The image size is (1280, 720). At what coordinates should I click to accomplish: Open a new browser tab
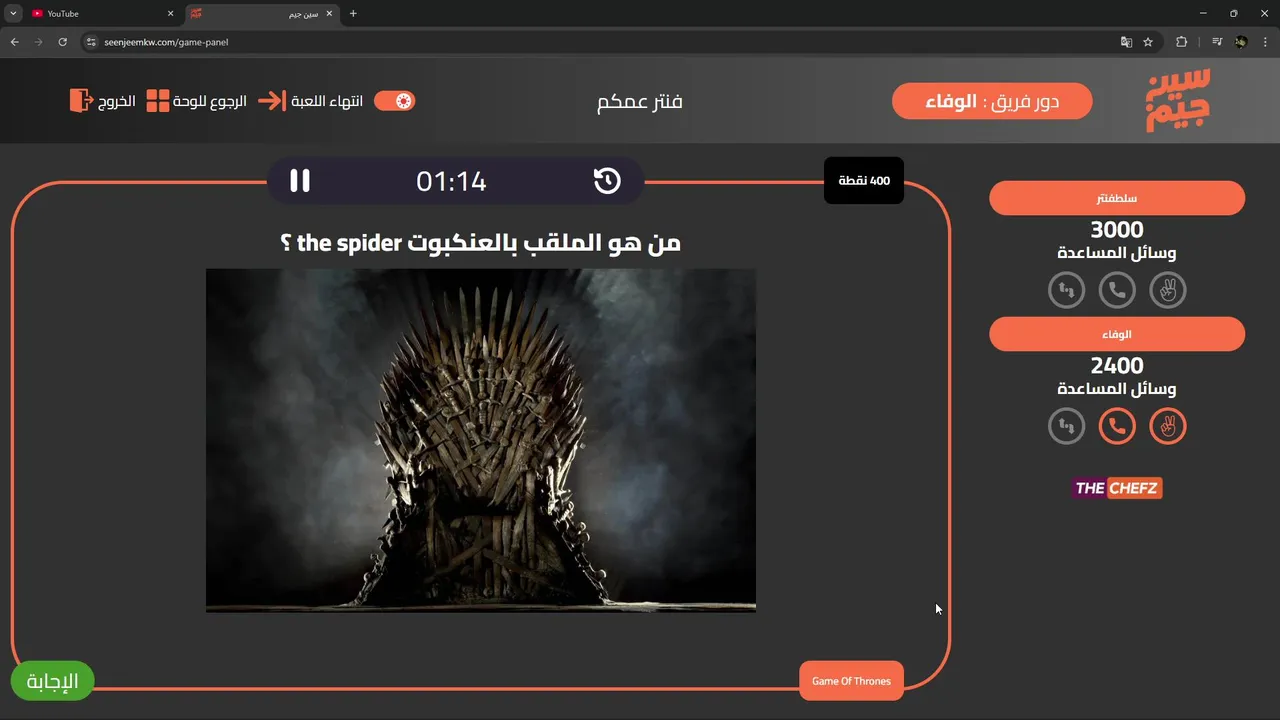pyautogui.click(x=353, y=14)
